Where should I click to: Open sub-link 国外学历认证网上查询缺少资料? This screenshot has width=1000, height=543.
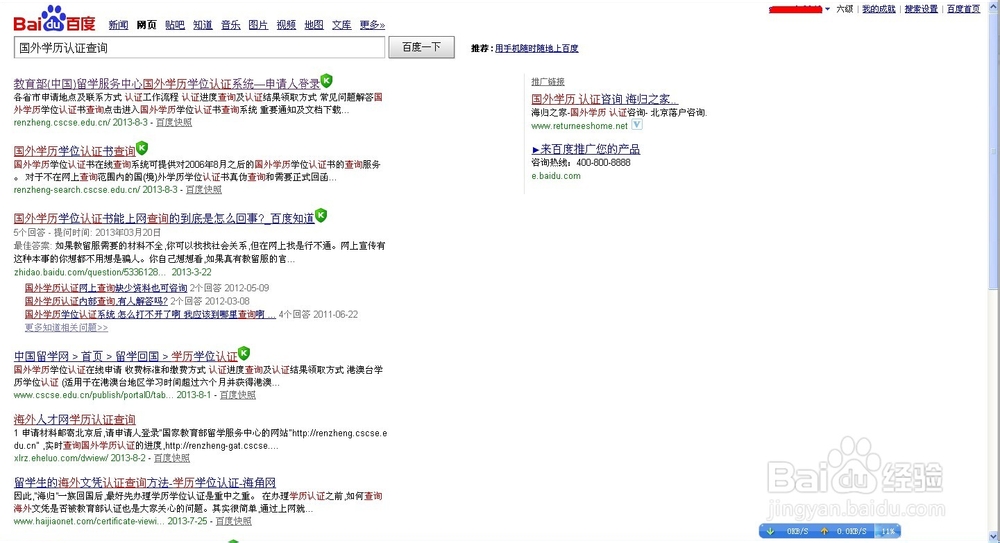[106, 288]
